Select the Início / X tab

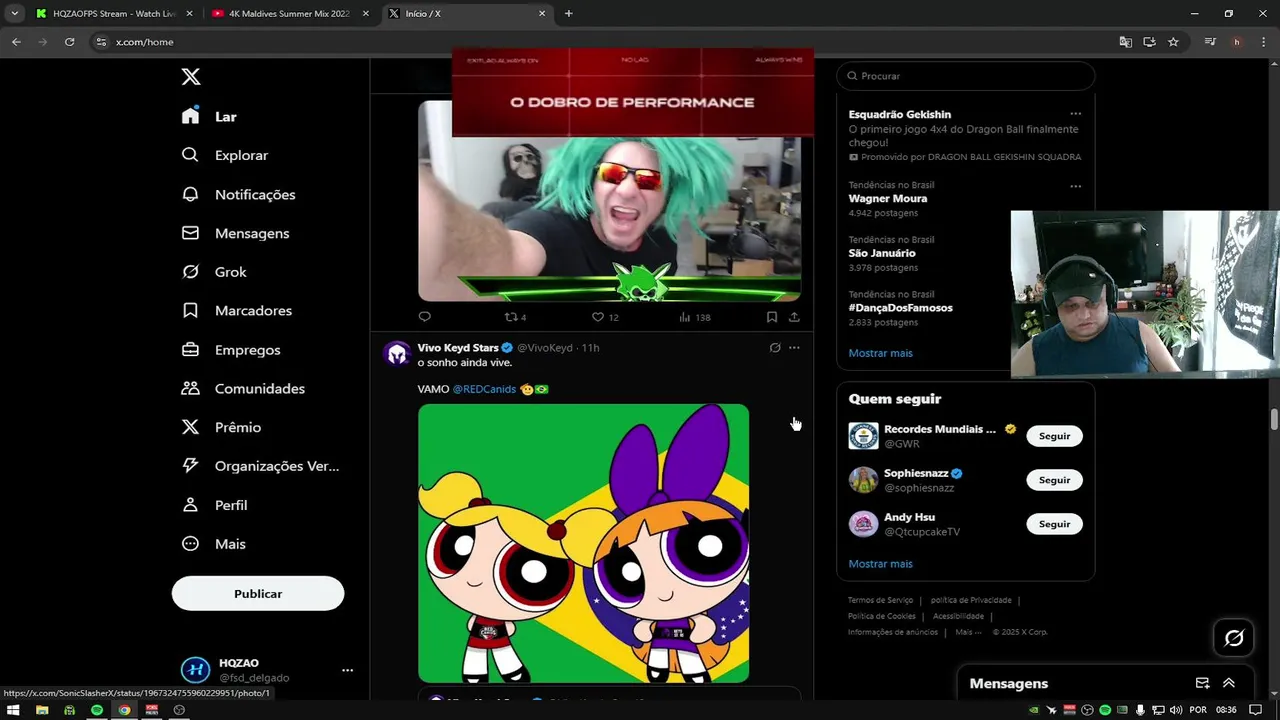click(467, 13)
